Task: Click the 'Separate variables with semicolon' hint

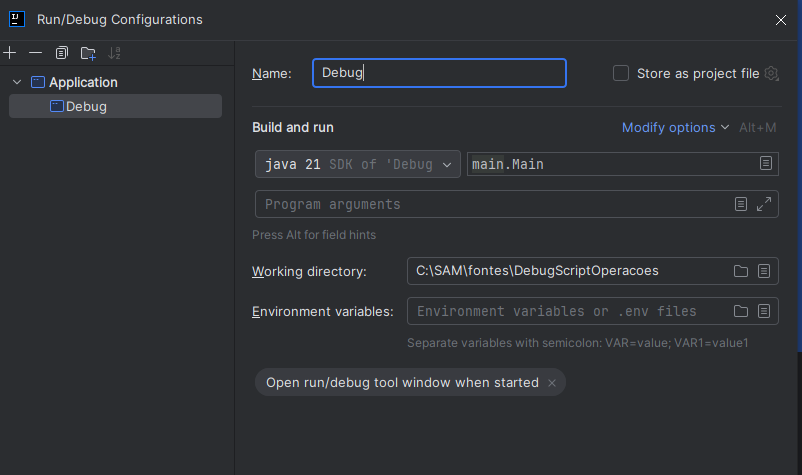Action: click(x=577, y=343)
